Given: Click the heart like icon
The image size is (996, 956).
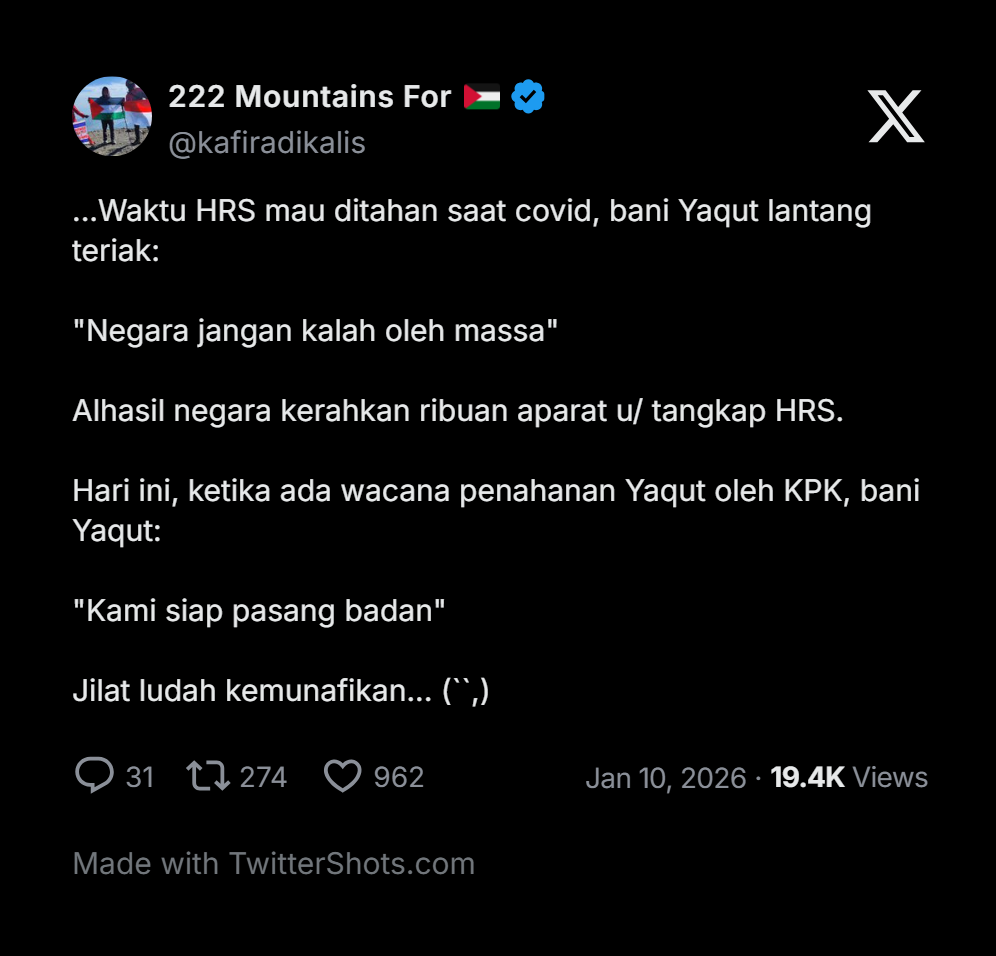Looking at the screenshot, I should 342,776.
